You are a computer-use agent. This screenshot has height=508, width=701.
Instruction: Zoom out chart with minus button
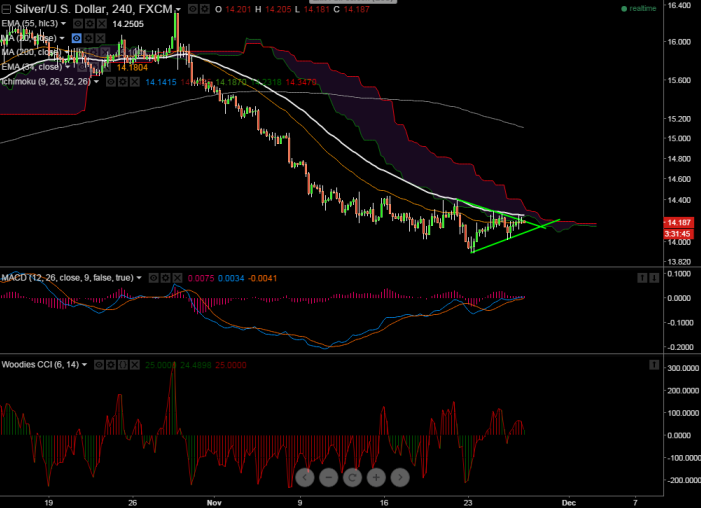coord(329,478)
